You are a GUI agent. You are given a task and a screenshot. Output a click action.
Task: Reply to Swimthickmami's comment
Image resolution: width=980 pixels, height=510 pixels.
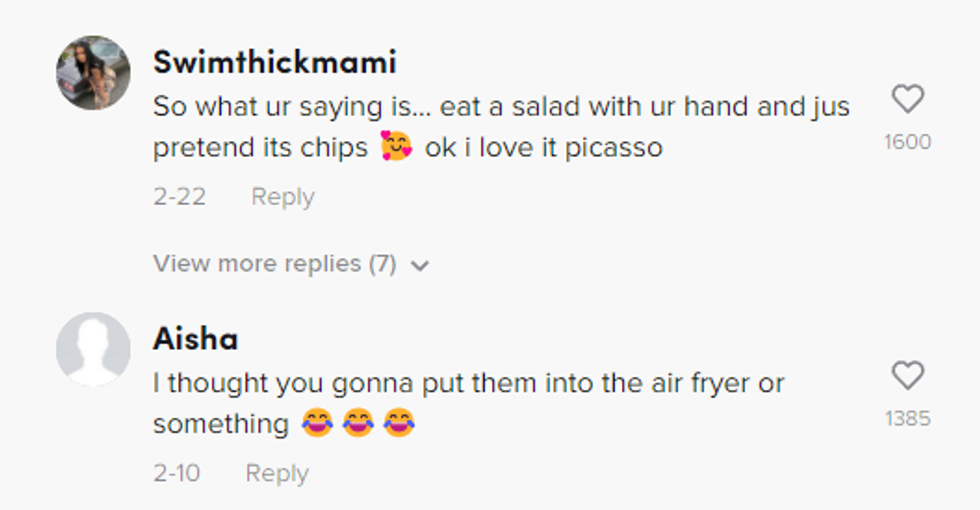pos(282,197)
